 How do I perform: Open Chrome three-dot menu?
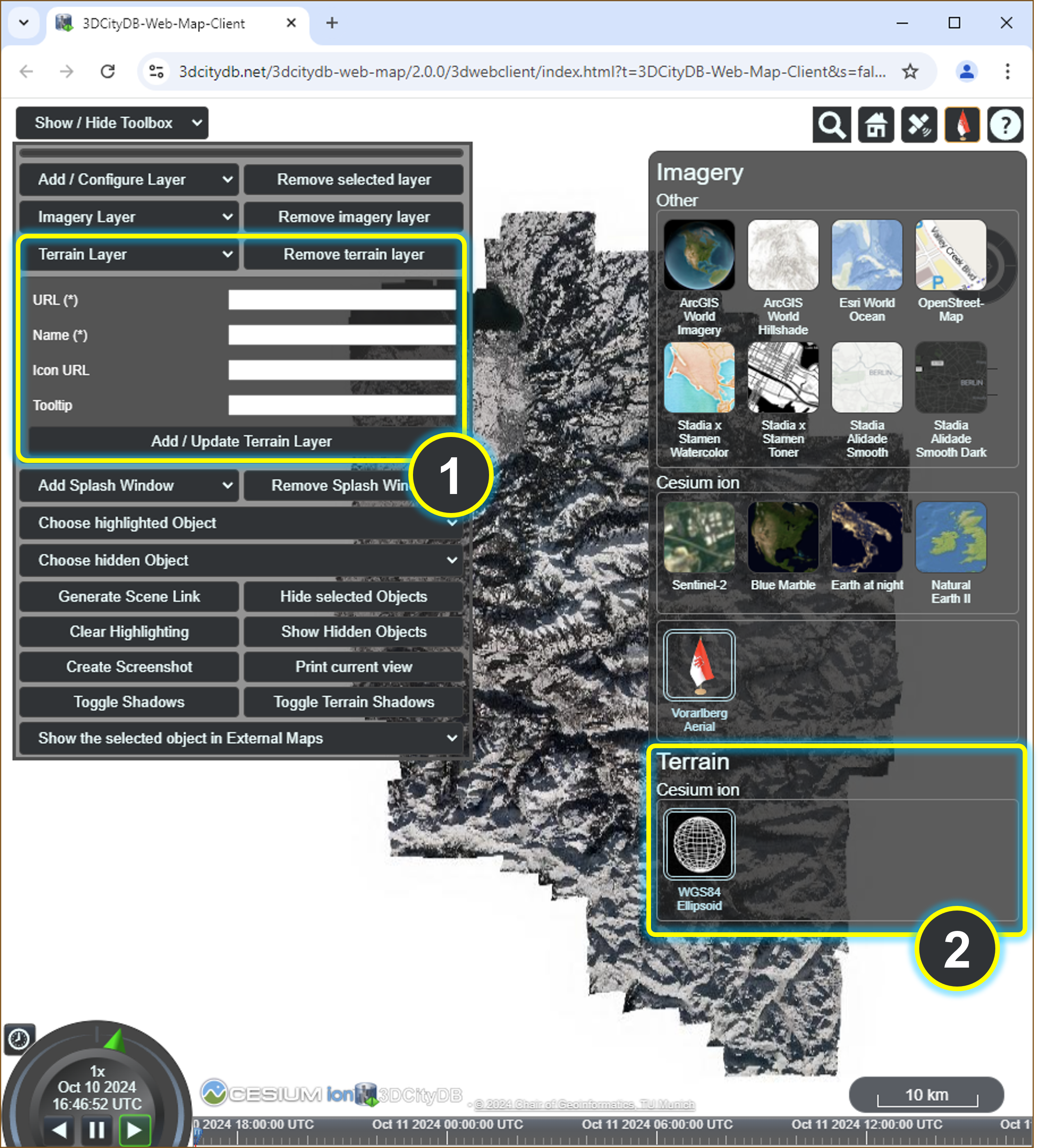tap(1007, 72)
